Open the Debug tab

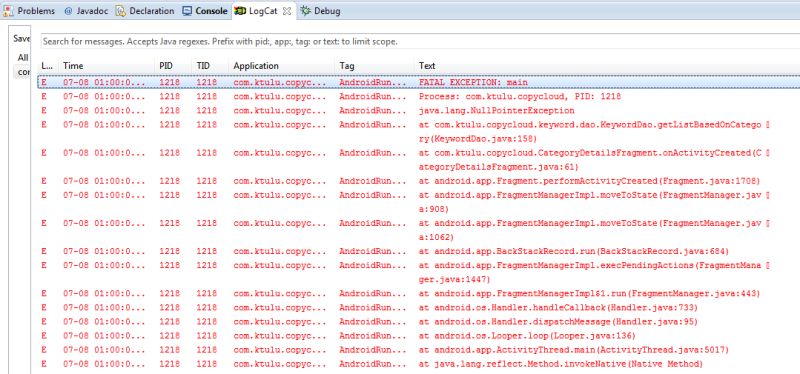320,11
